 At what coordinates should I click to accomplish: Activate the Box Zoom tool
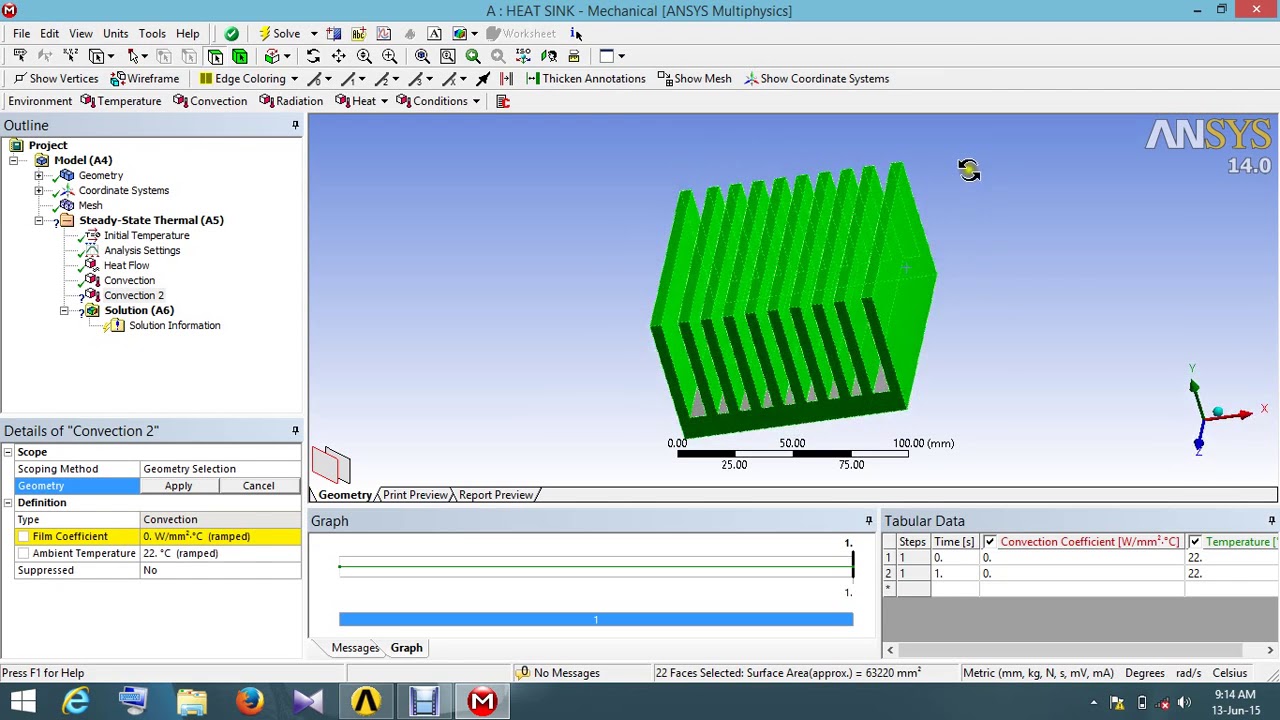(390, 56)
